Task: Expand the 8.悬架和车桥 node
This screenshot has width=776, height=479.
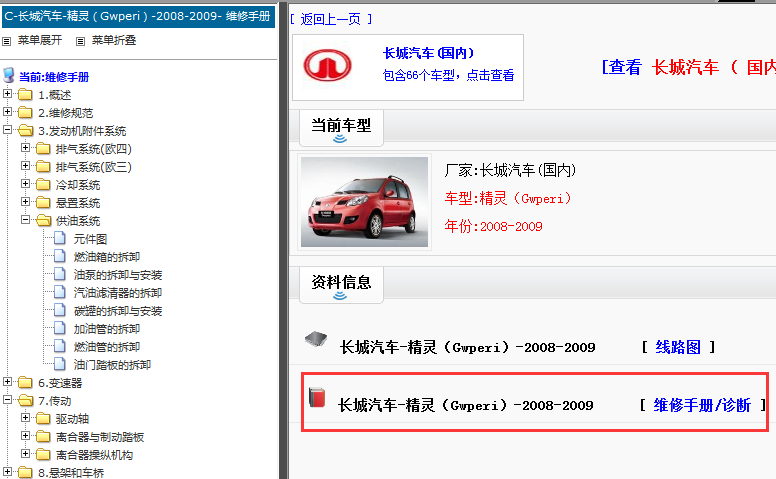Action: tap(7, 472)
